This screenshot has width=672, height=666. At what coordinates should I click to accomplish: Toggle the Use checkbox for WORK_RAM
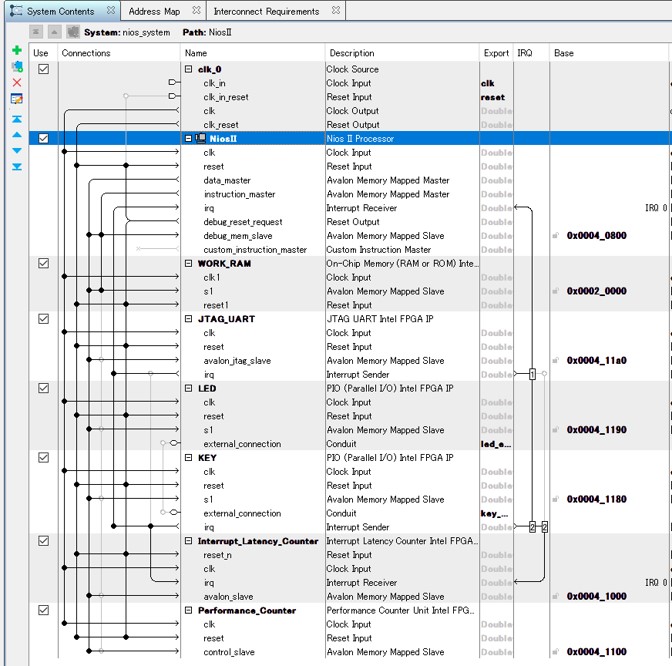43,263
